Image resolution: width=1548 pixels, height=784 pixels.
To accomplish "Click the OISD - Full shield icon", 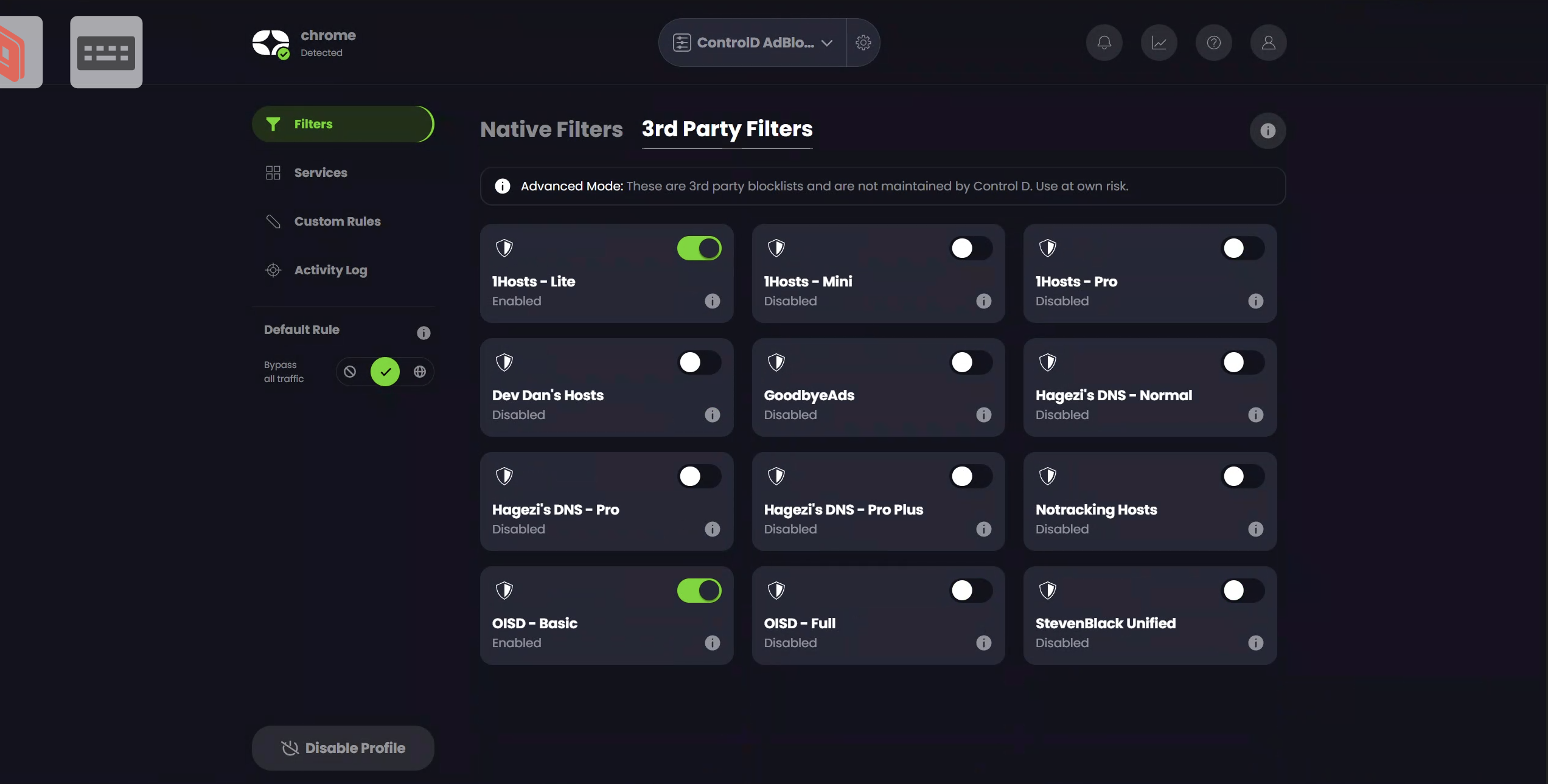I will pyautogui.click(x=776, y=591).
